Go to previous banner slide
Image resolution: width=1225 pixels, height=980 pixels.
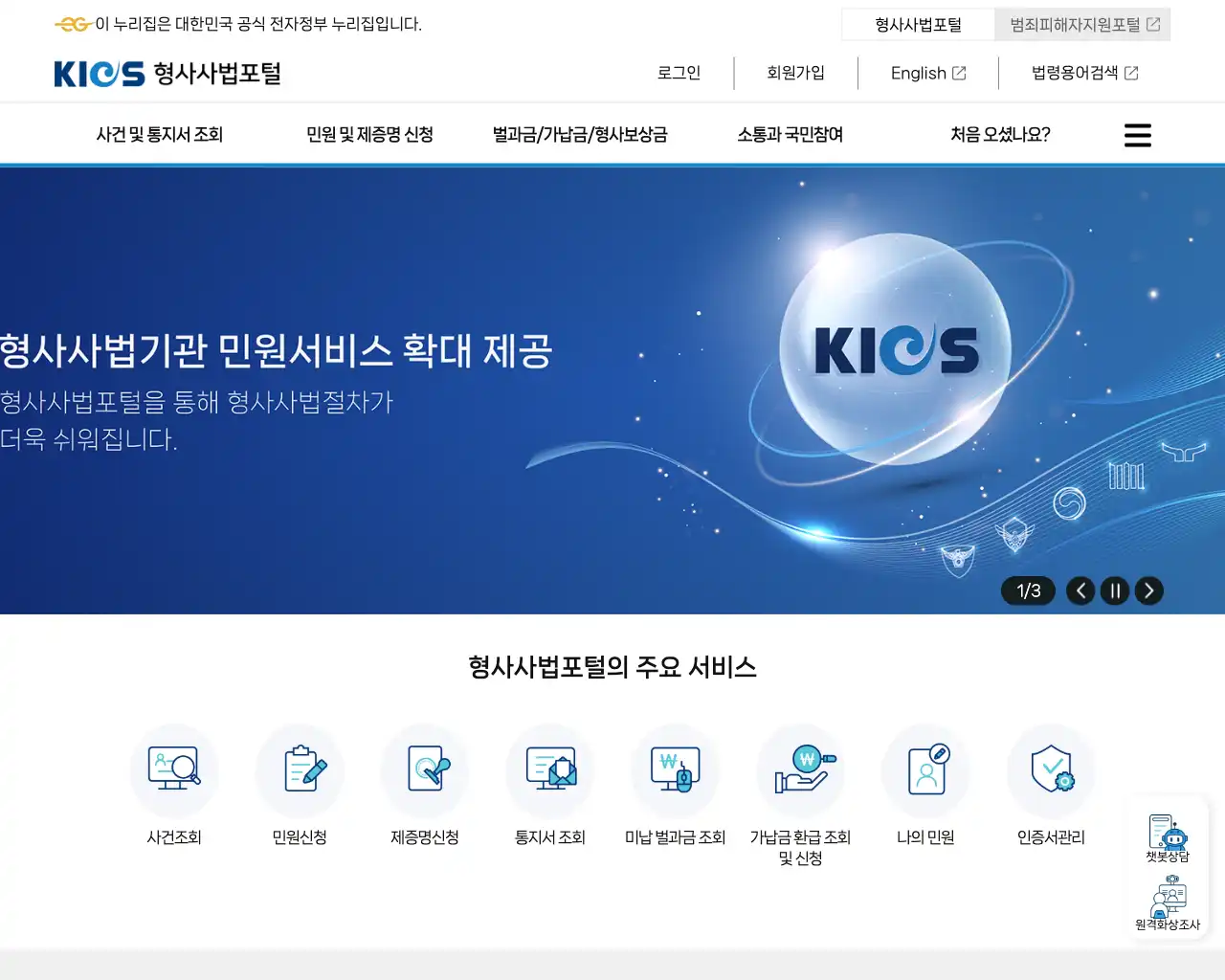[x=1080, y=590]
